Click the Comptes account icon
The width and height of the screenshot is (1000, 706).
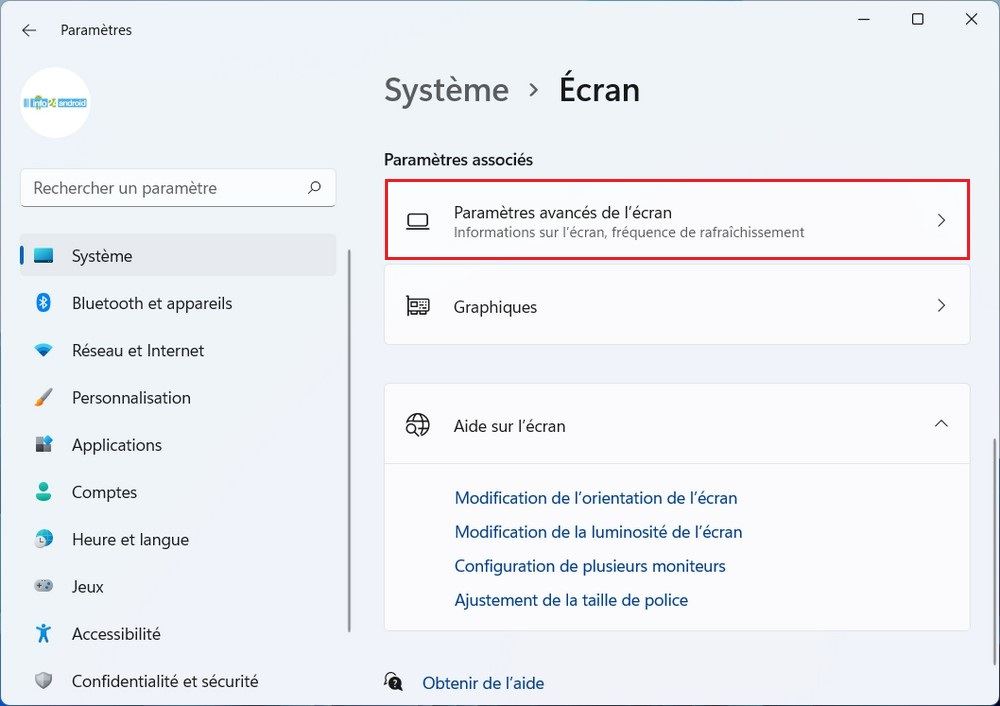[44, 492]
